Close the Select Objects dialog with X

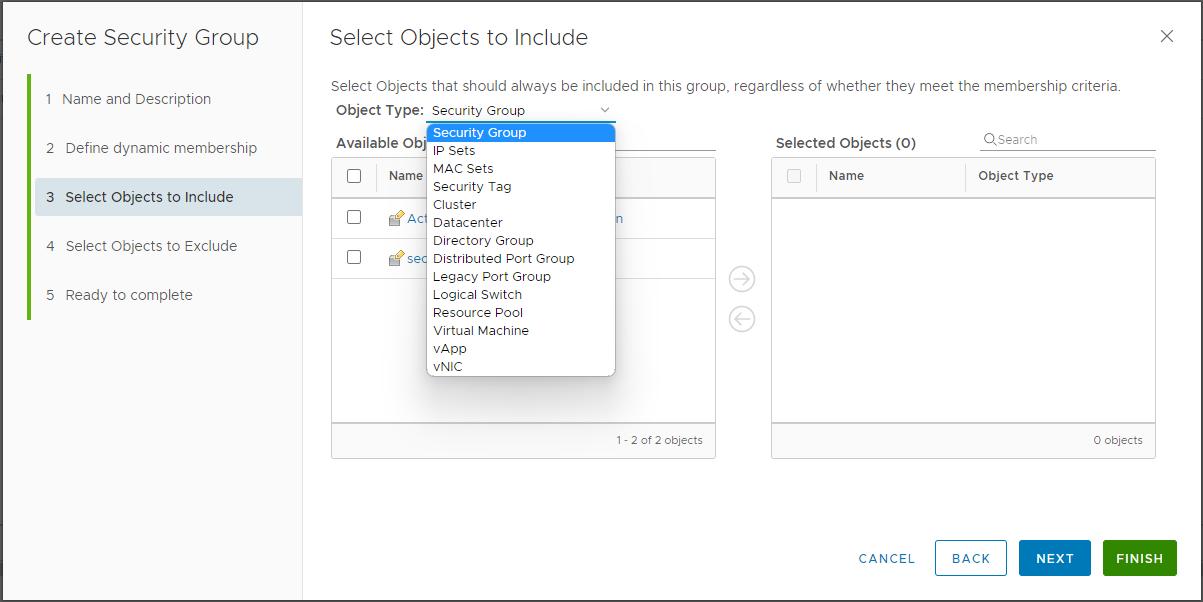[x=1166, y=36]
